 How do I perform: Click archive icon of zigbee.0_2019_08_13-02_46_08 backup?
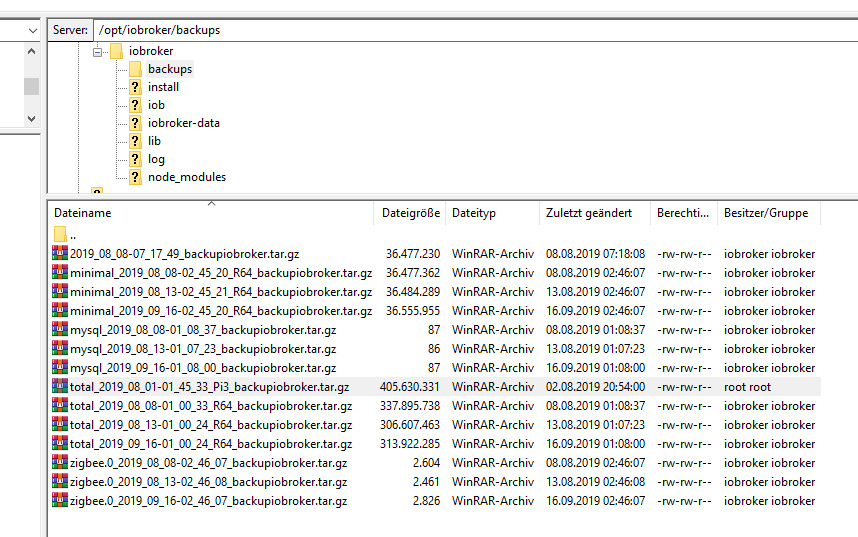pos(60,482)
